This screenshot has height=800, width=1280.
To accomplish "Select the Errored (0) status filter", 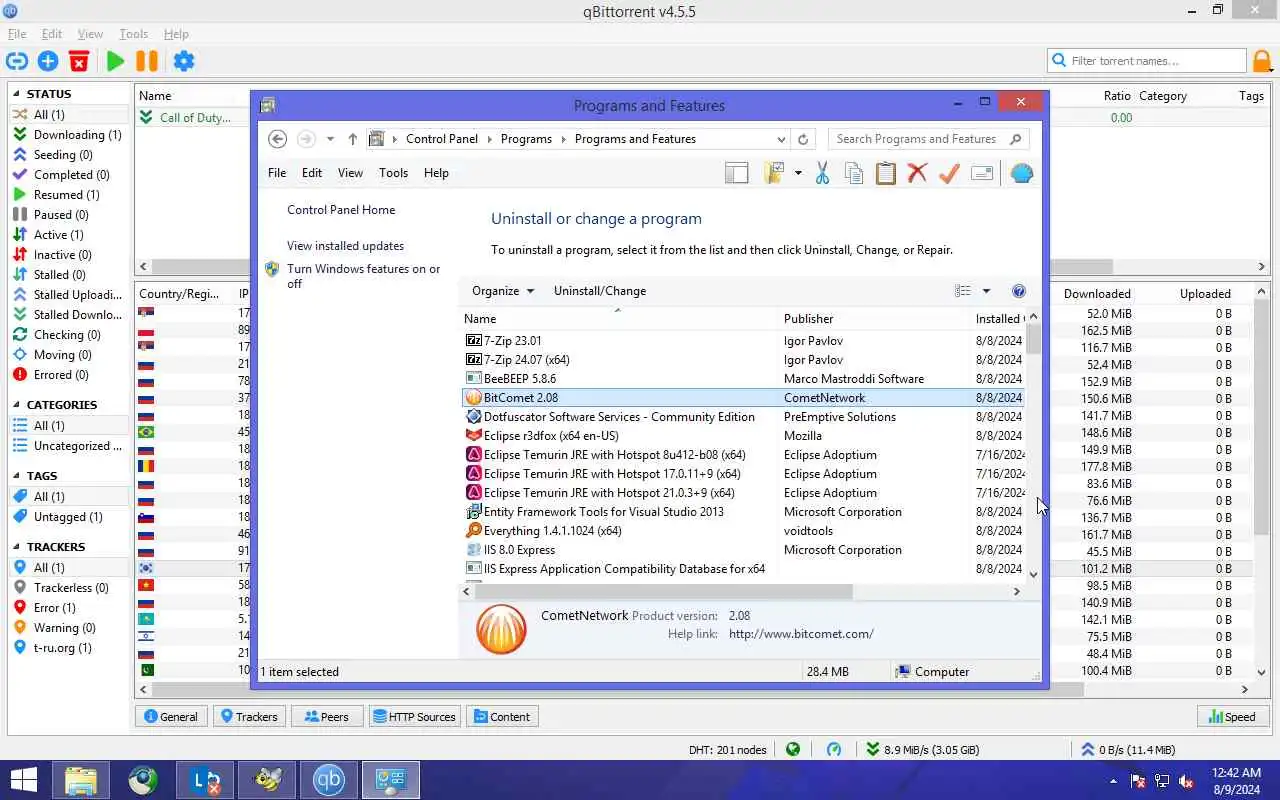I will click(68, 375).
